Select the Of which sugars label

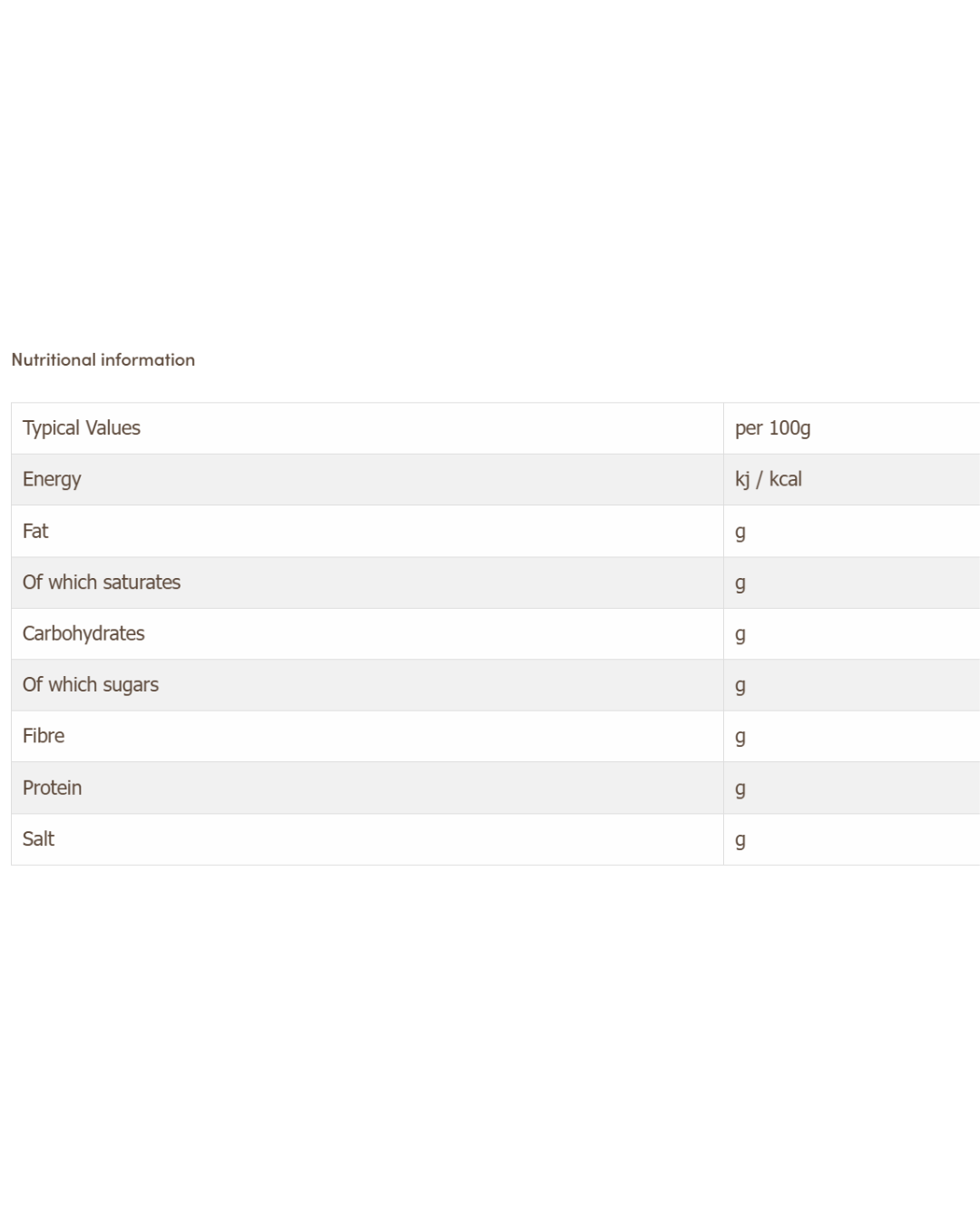[91, 684]
